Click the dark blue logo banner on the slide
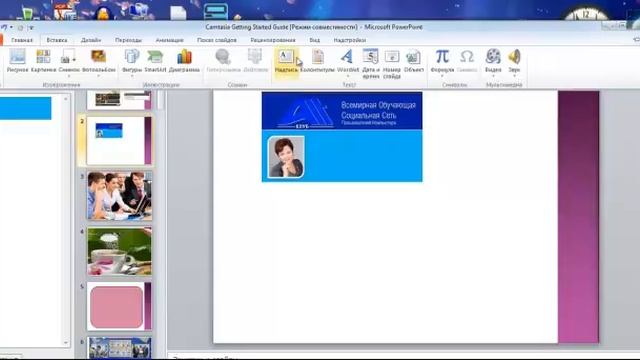The image size is (640, 360). (x=342, y=111)
